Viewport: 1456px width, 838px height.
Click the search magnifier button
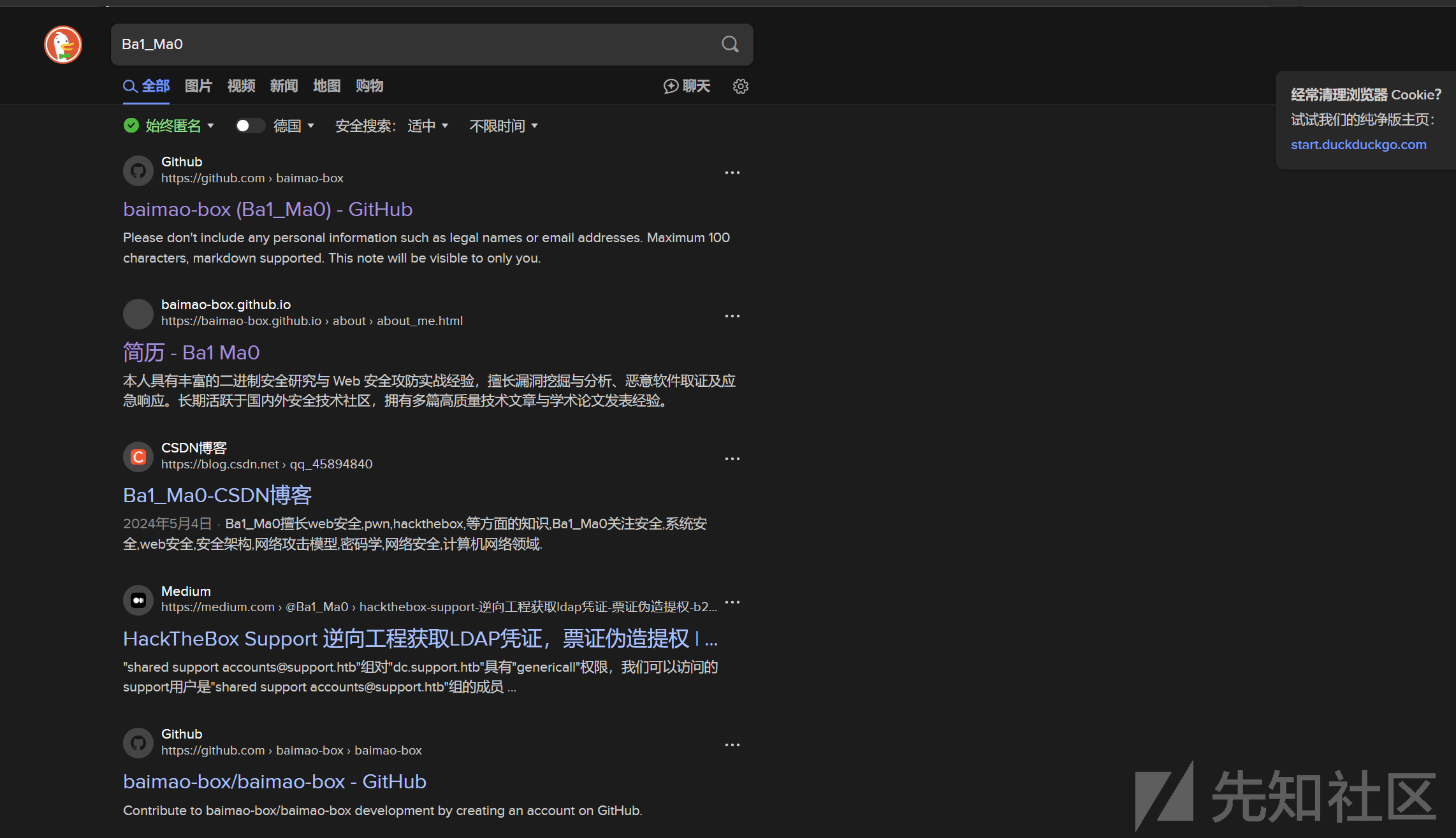point(730,44)
